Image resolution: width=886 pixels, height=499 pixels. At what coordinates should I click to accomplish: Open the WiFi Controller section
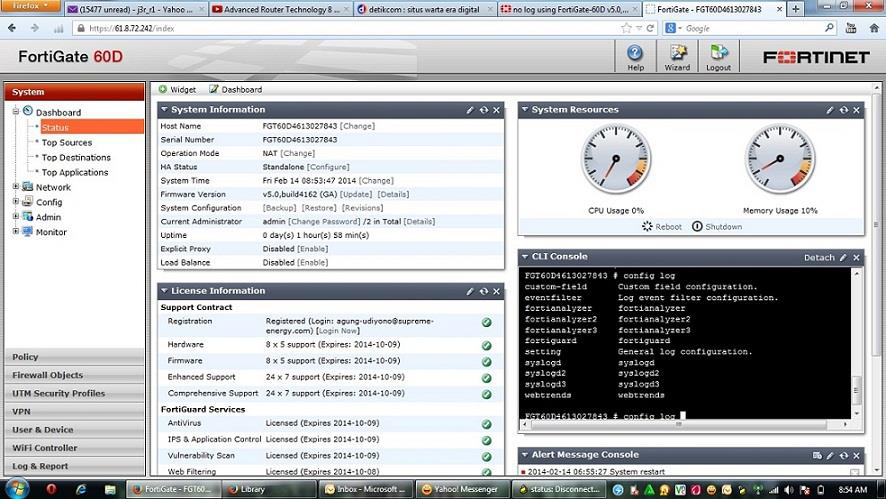[75, 448]
